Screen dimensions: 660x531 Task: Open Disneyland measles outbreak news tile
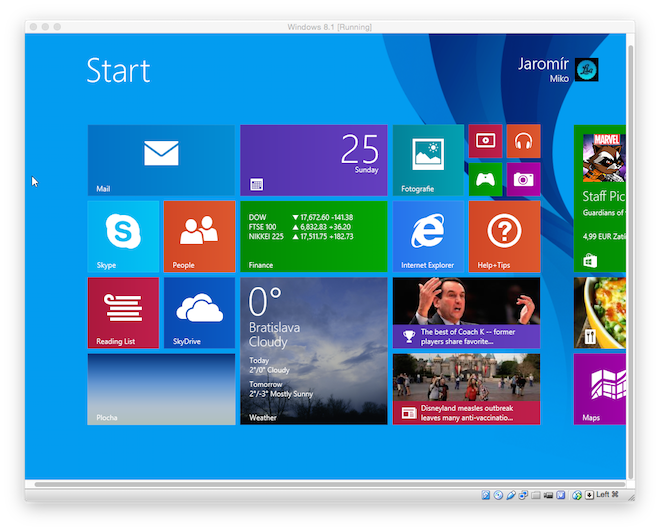point(466,389)
